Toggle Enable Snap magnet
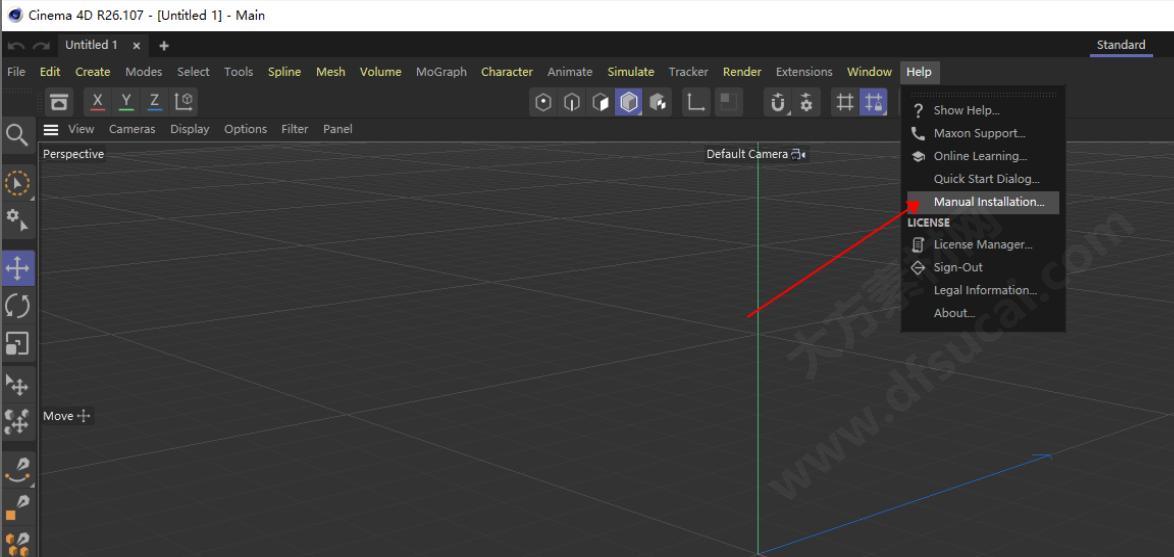The image size is (1174, 557). point(778,102)
